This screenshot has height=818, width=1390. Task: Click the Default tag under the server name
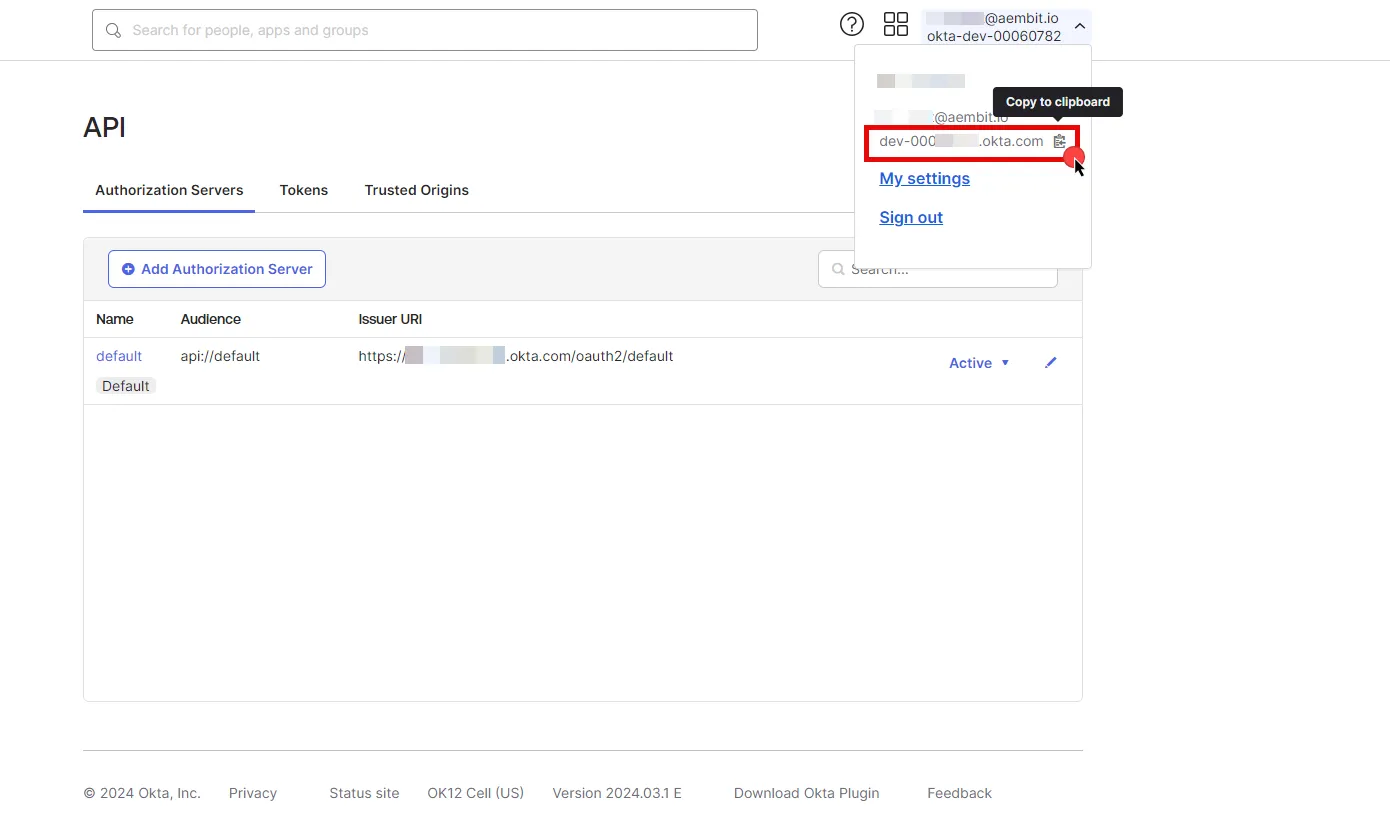(125, 385)
